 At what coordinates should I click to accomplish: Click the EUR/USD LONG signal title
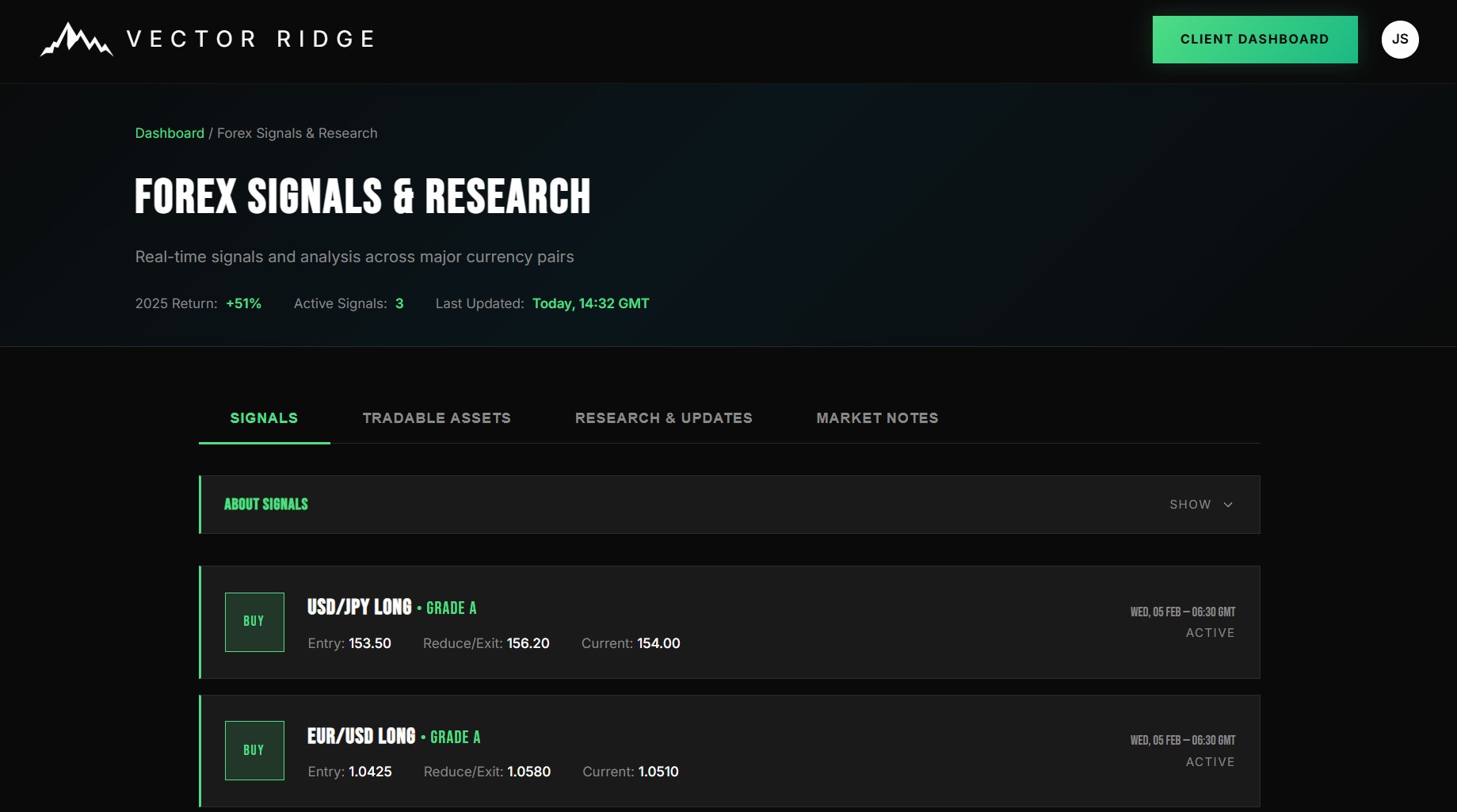point(361,736)
